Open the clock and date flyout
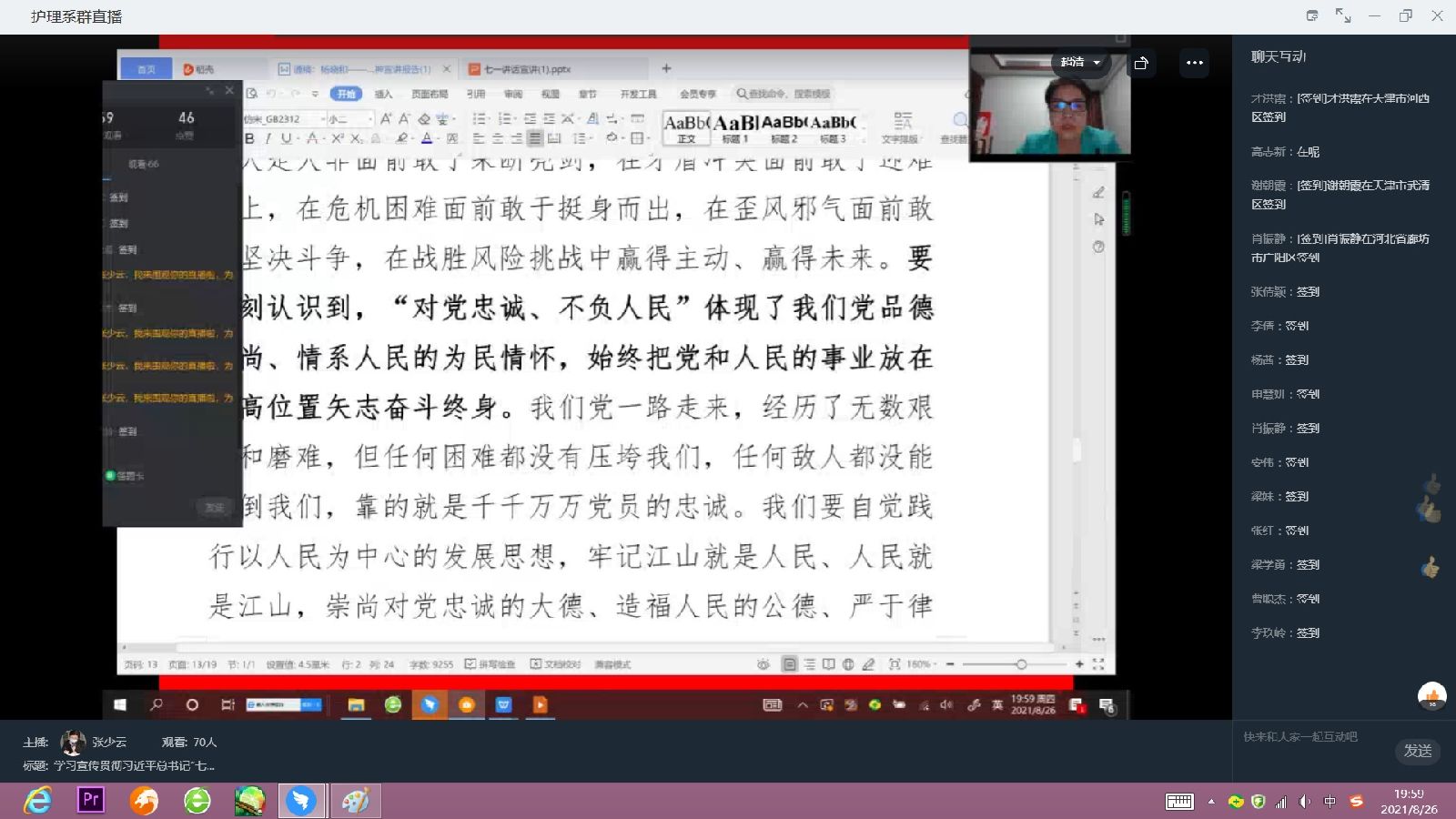Viewport: 1456px width, 819px height. pos(1408,801)
